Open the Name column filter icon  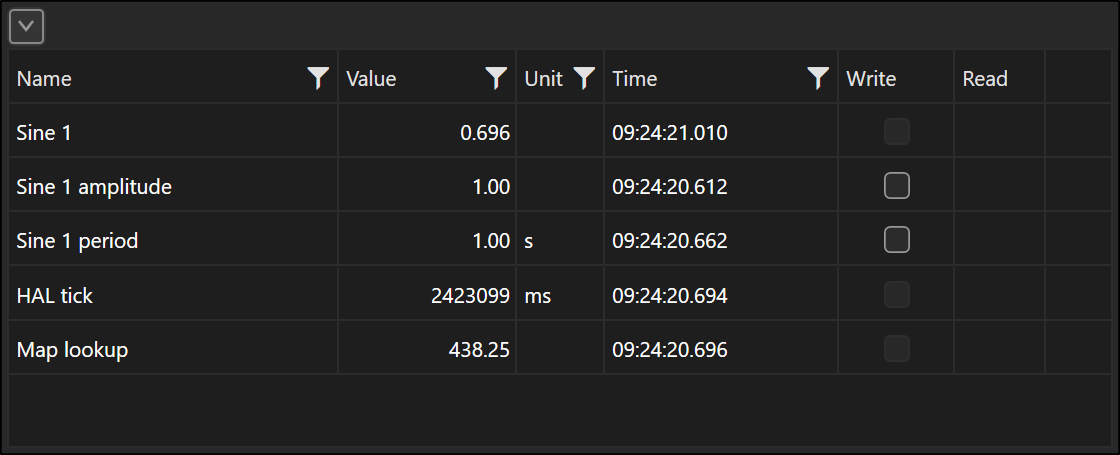pos(319,78)
